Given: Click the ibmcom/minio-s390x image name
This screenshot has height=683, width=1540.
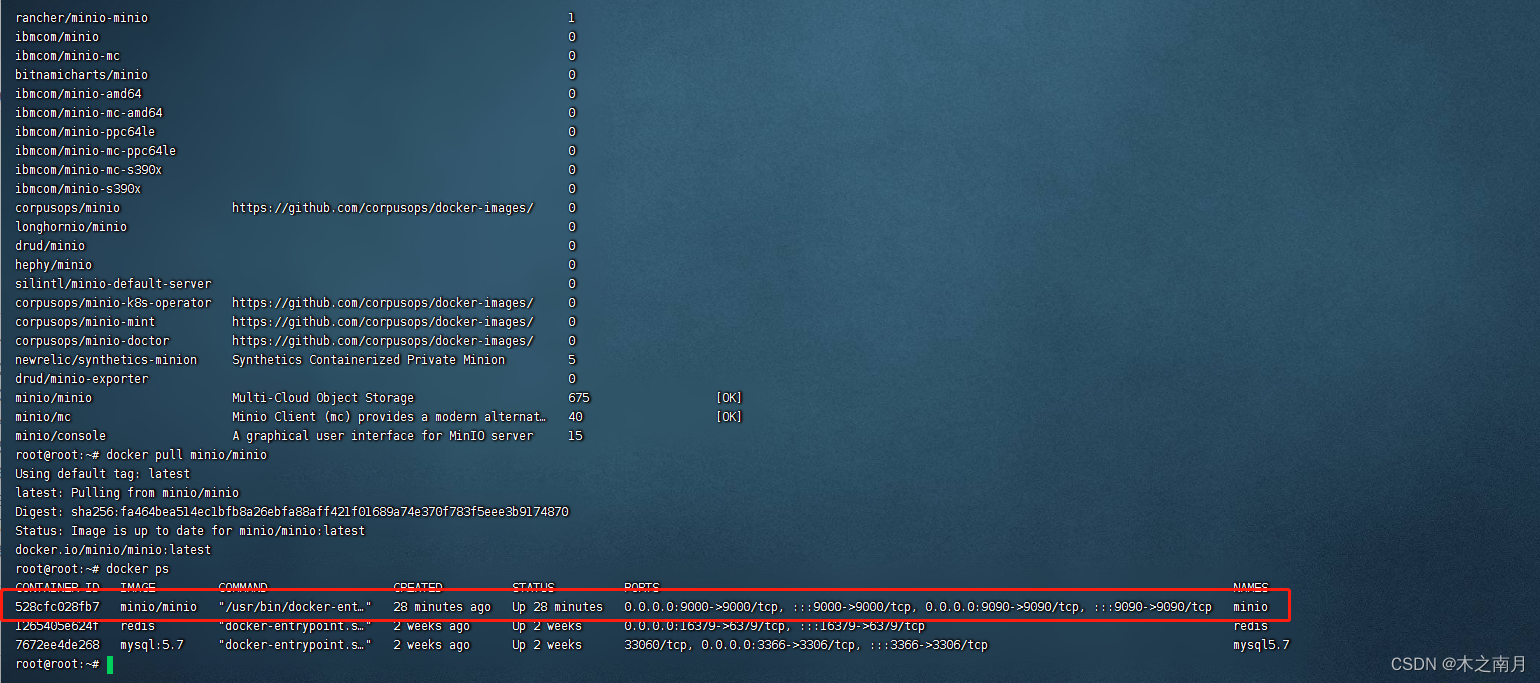Looking at the screenshot, I should (78, 189).
